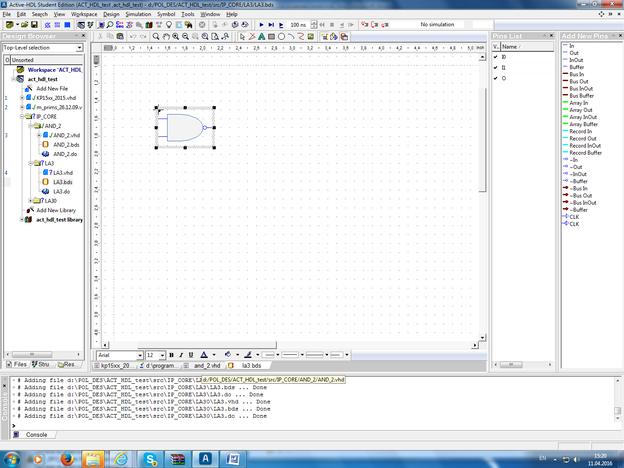The image size is (624, 468).
Task: Click the Italic formatting button
Action: click(181, 355)
